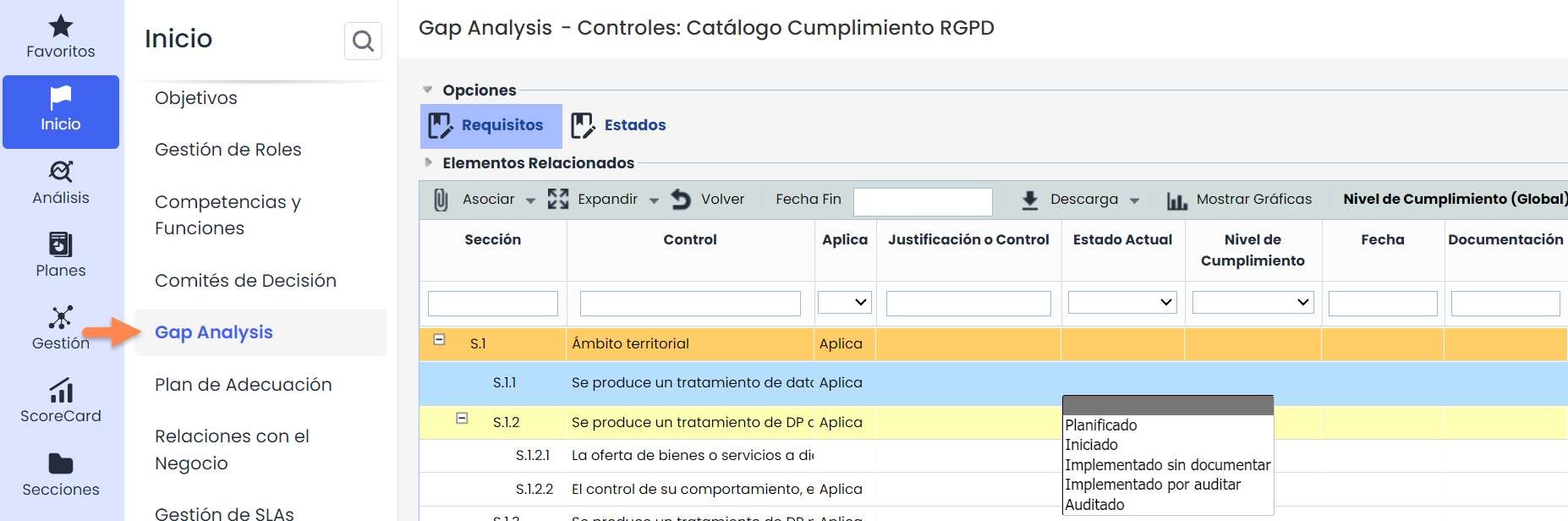Click the Asociar paperclip icon

441,200
